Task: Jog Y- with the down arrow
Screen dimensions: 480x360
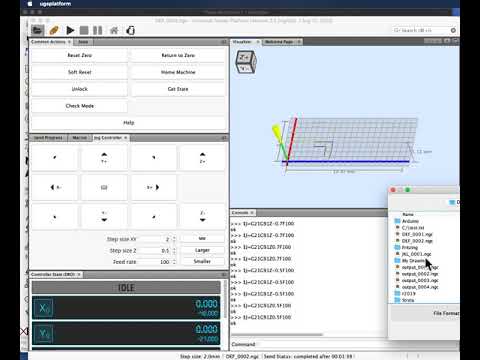Action: pos(104,216)
